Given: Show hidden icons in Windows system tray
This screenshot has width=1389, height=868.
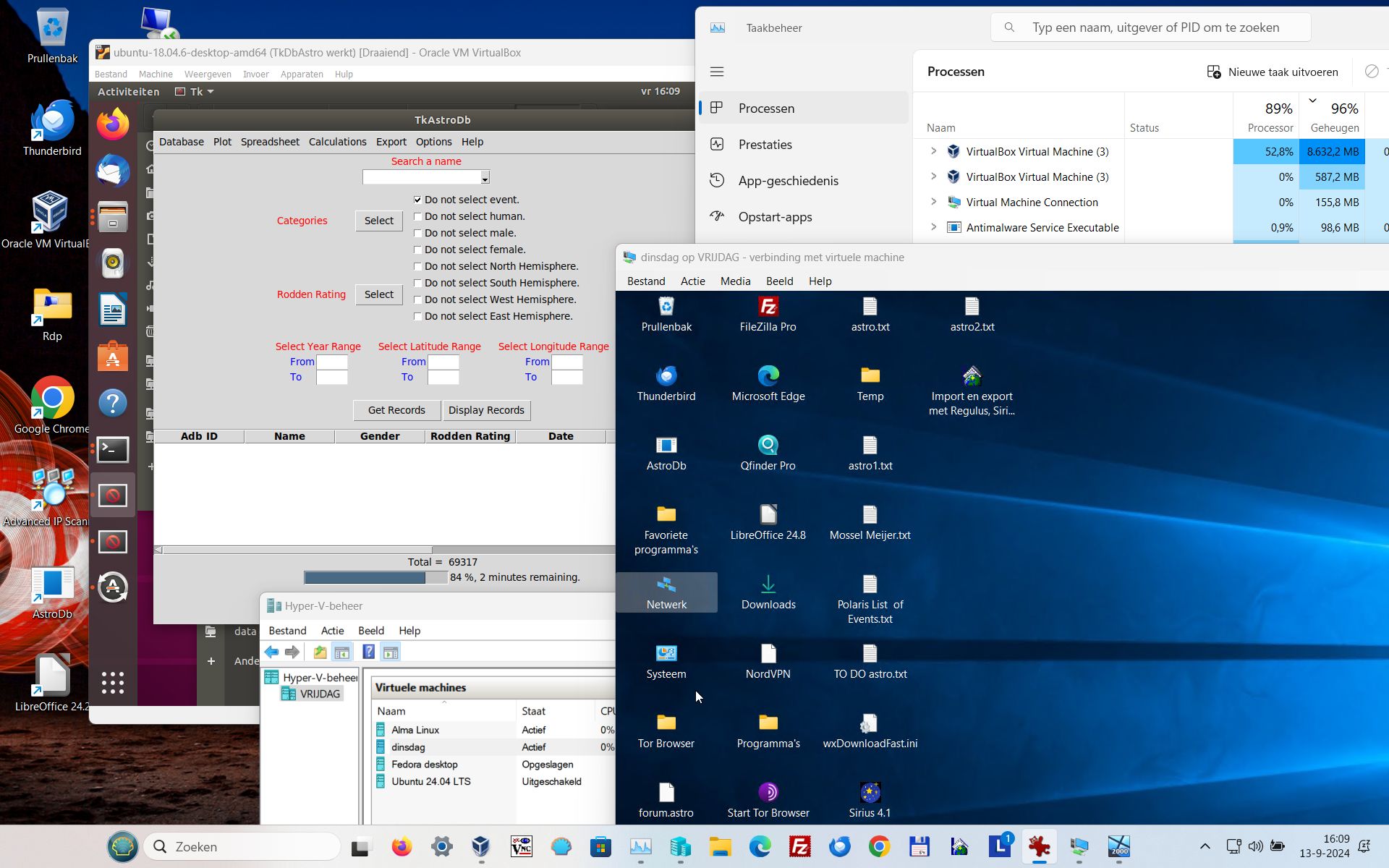Looking at the screenshot, I should (1205, 846).
